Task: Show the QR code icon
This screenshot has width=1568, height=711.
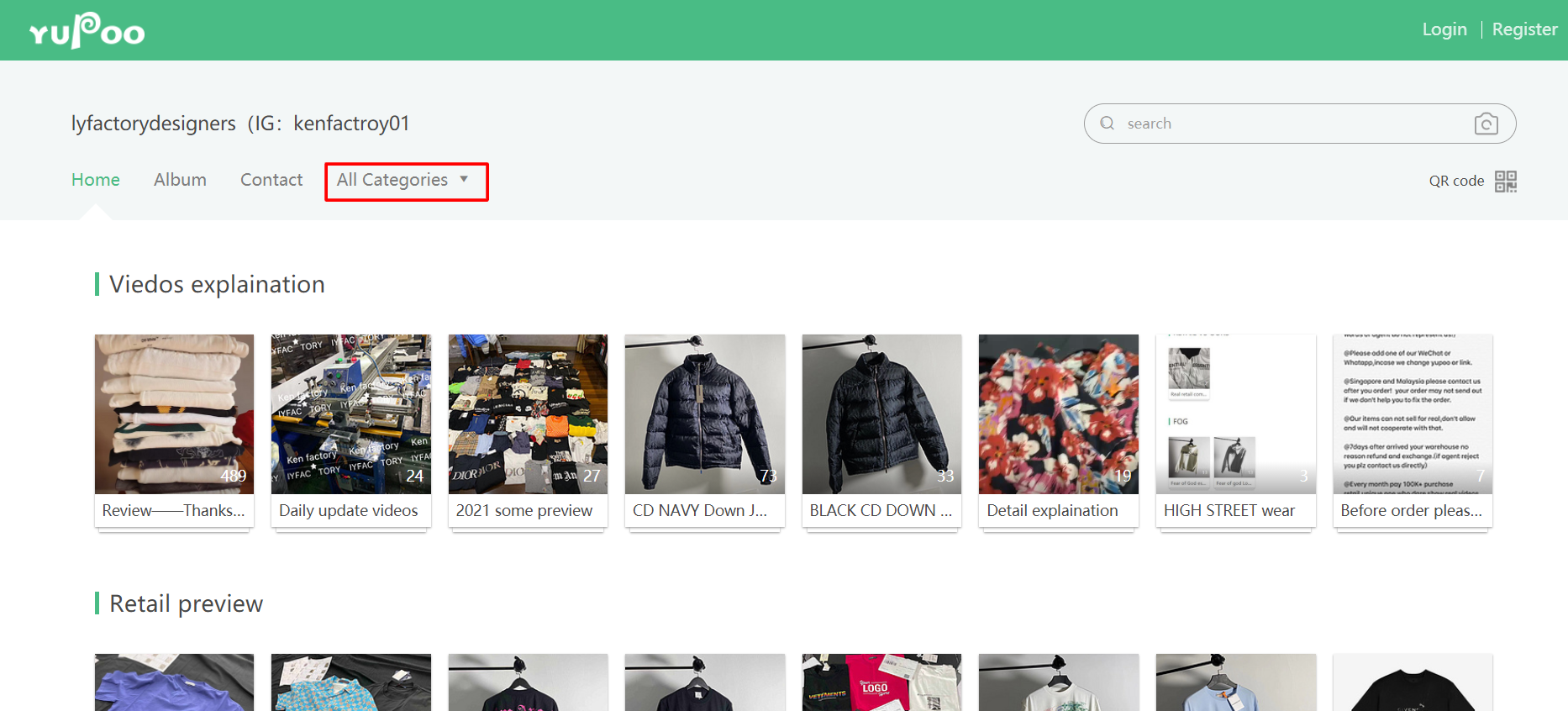Action: 1506,181
